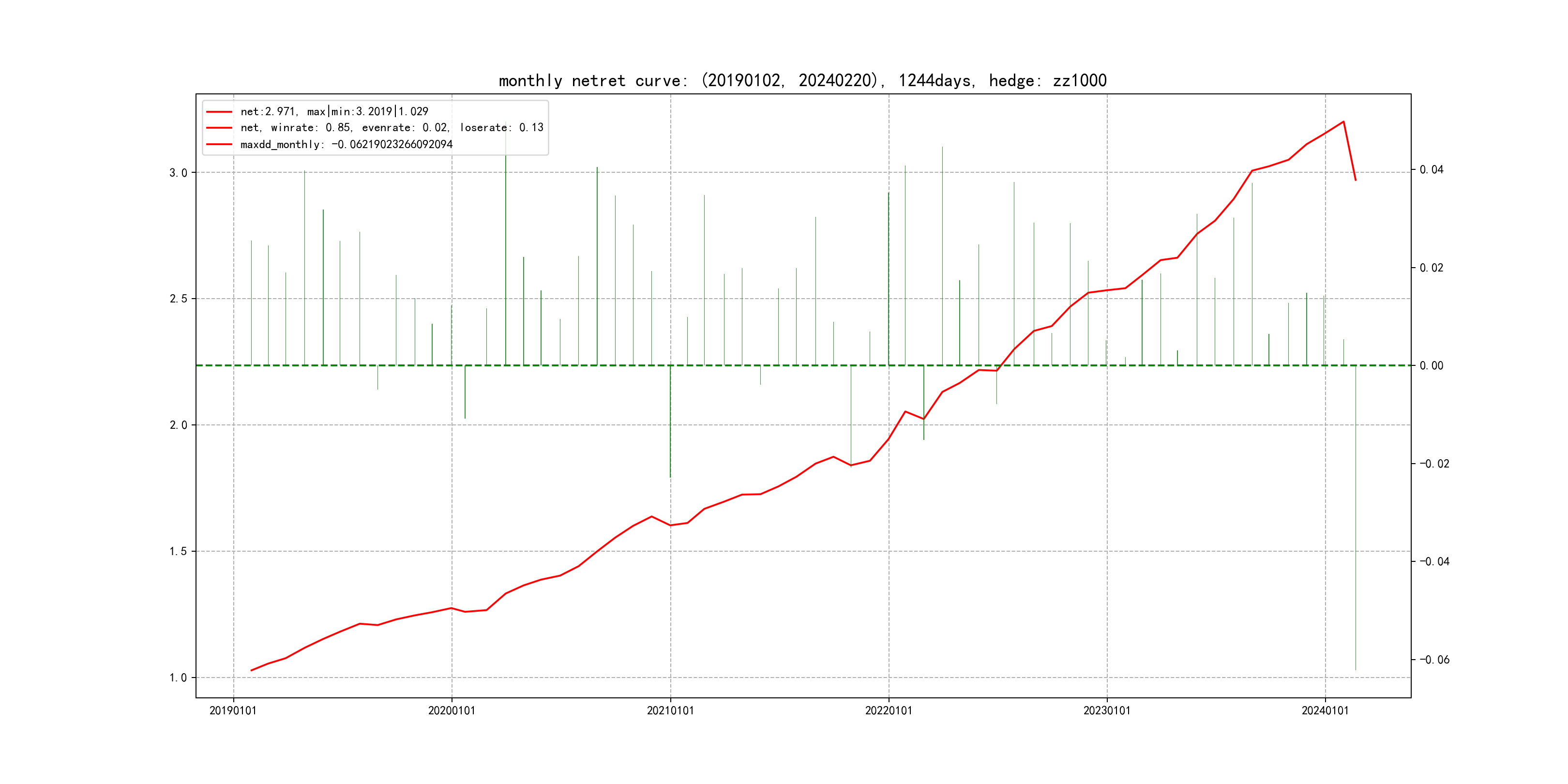Click the 20190101 x-axis label
The image size is (1568, 784).
[x=233, y=710]
